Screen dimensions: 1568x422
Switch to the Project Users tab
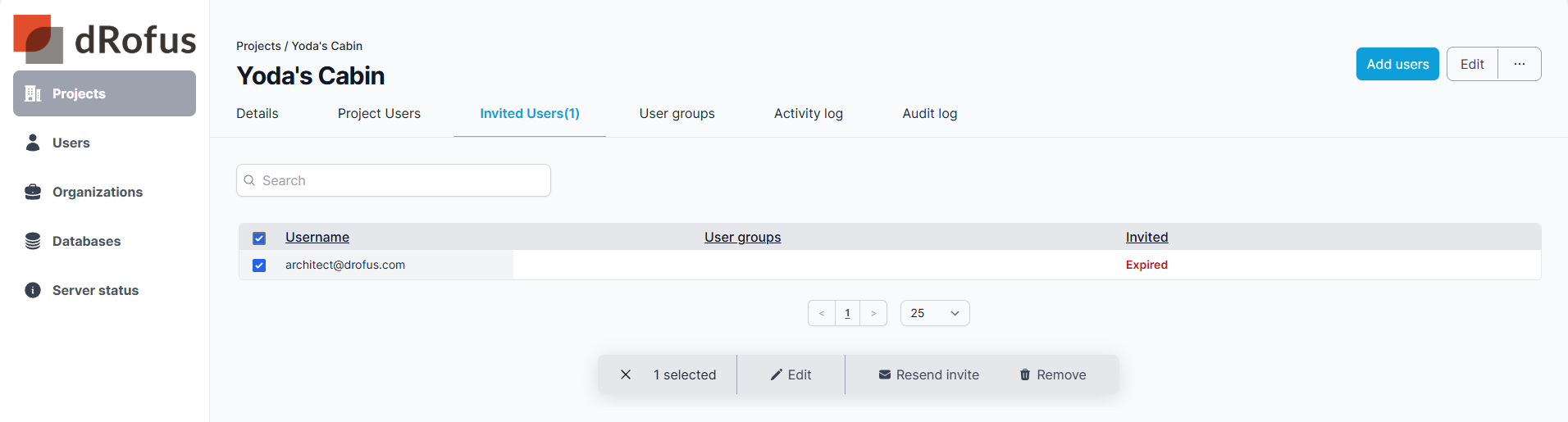tap(379, 113)
